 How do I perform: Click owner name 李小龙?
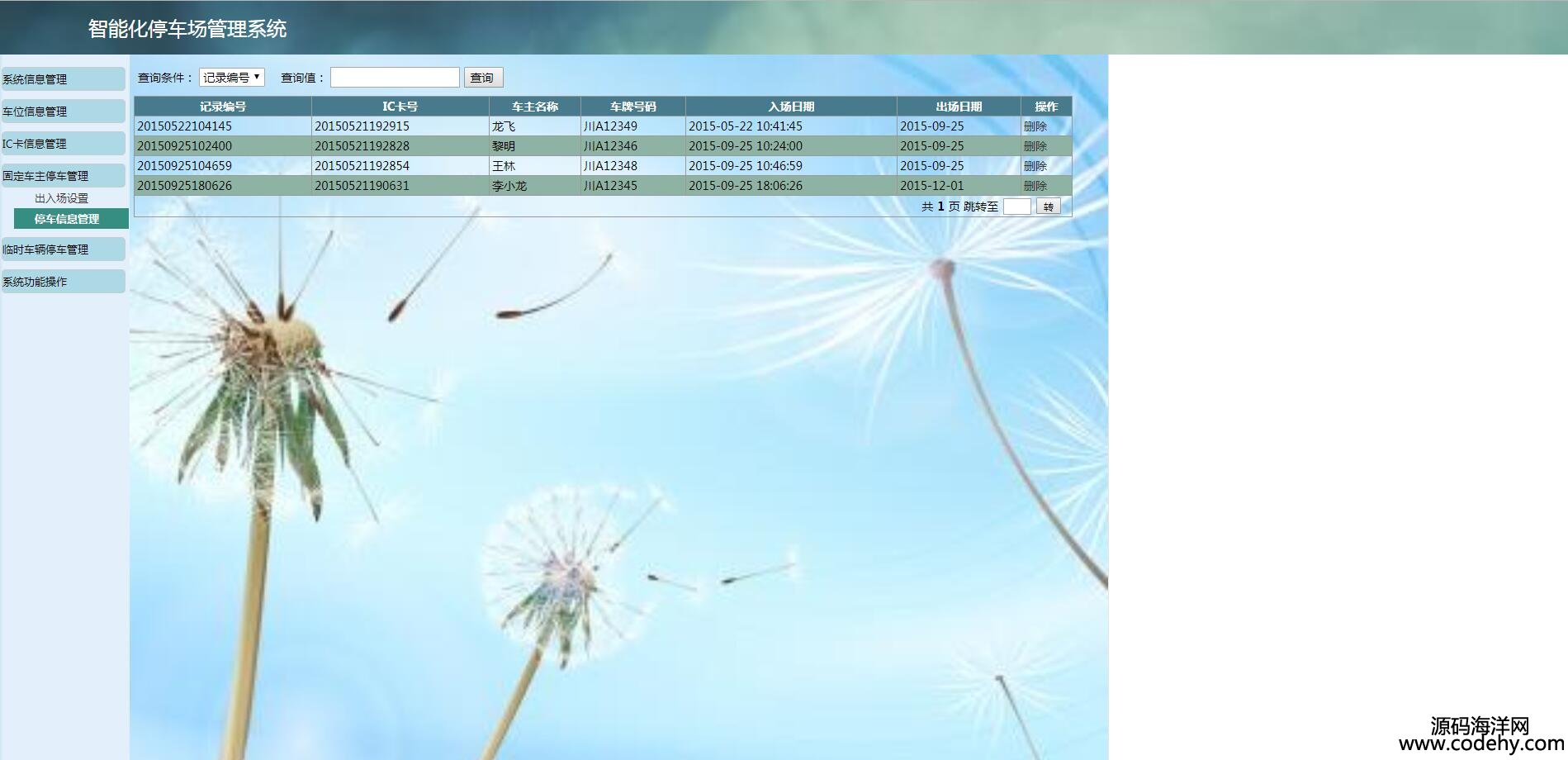pyautogui.click(x=509, y=186)
